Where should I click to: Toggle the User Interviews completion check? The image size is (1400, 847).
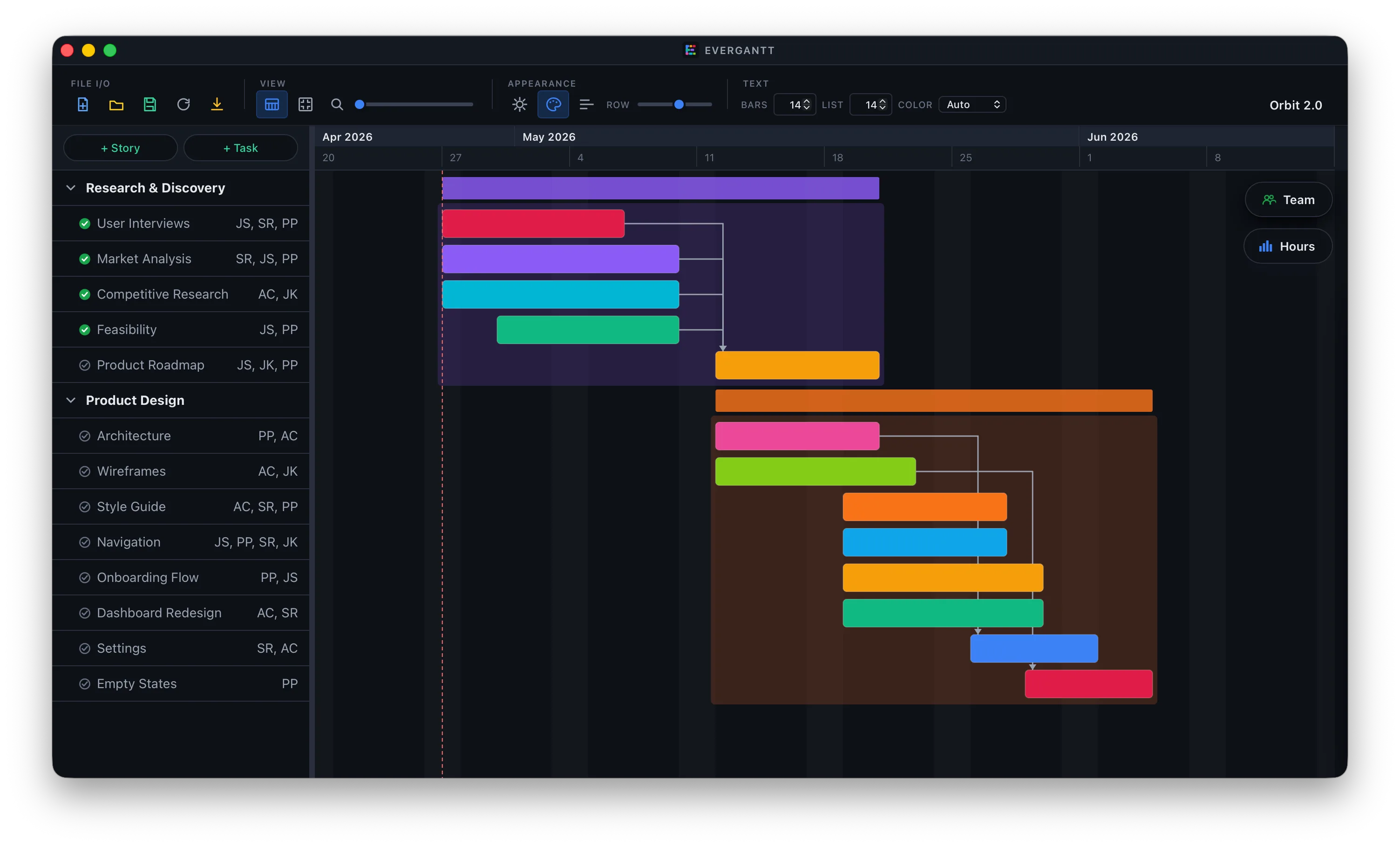tap(85, 224)
